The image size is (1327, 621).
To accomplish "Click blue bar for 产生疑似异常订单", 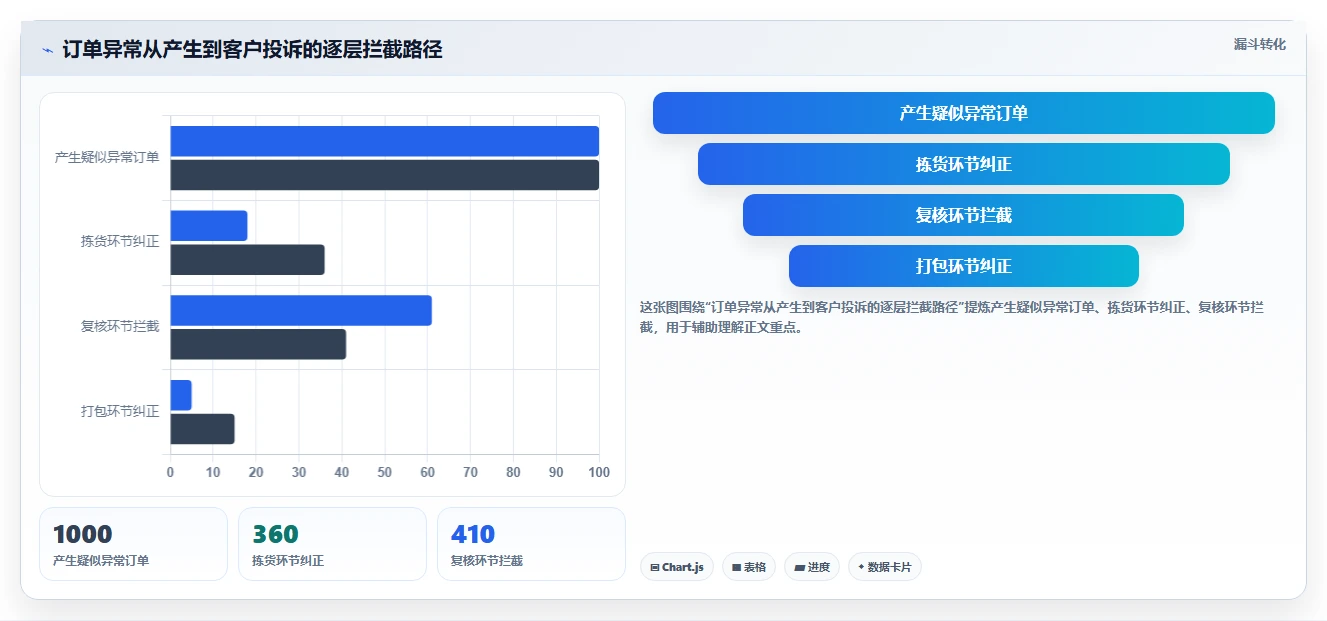I will pyautogui.click(x=384, y=141).
